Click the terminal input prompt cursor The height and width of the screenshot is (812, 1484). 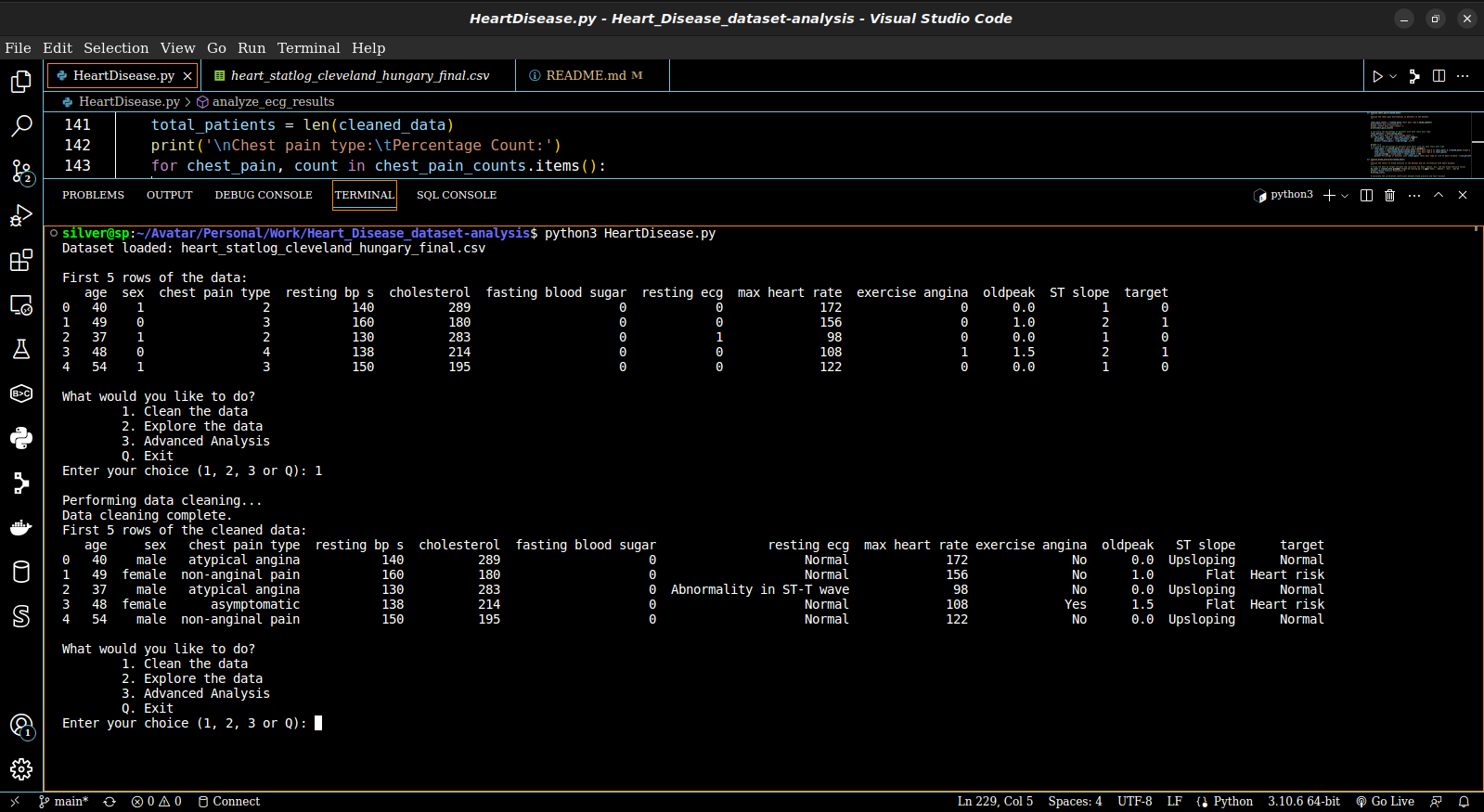coord(318,723)
